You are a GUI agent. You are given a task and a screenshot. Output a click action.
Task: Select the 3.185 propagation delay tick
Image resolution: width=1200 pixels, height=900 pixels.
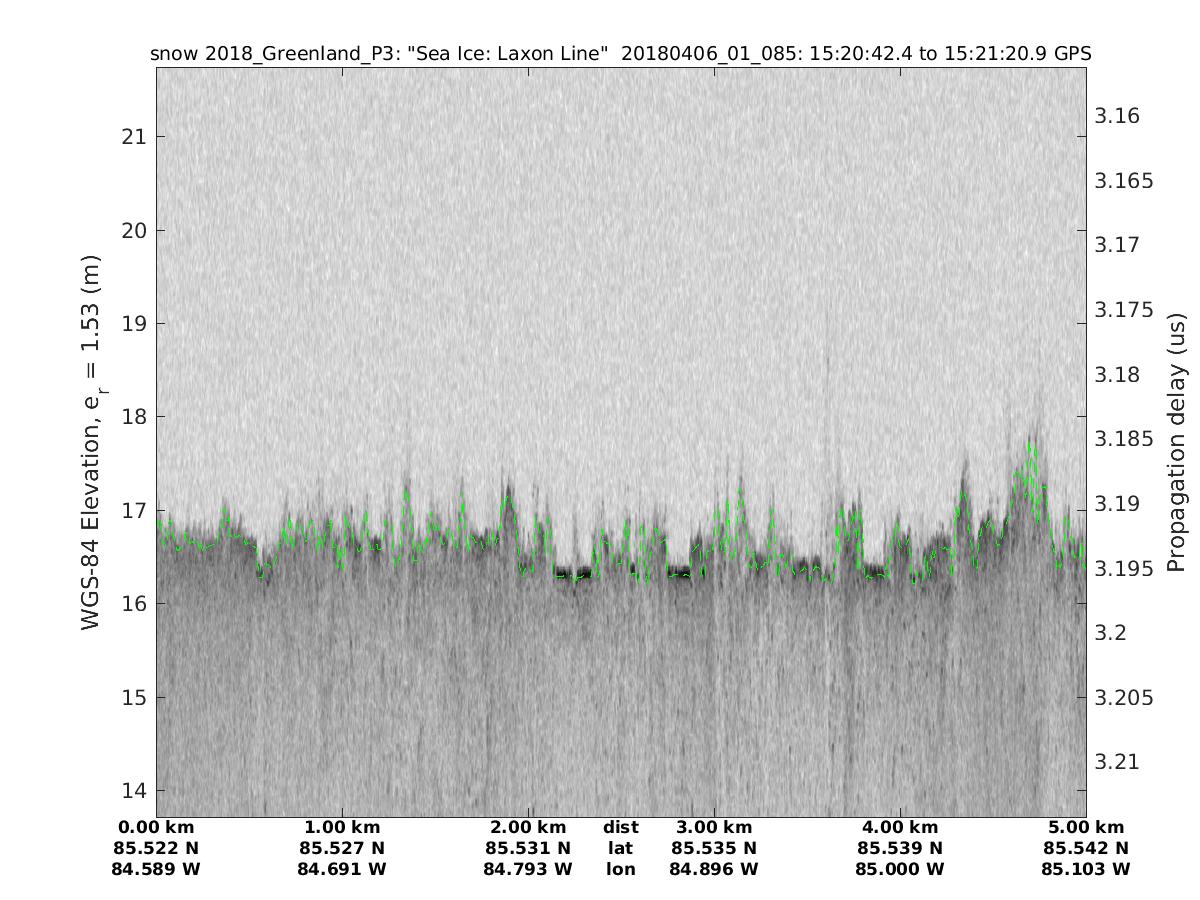pos(1124,439)
